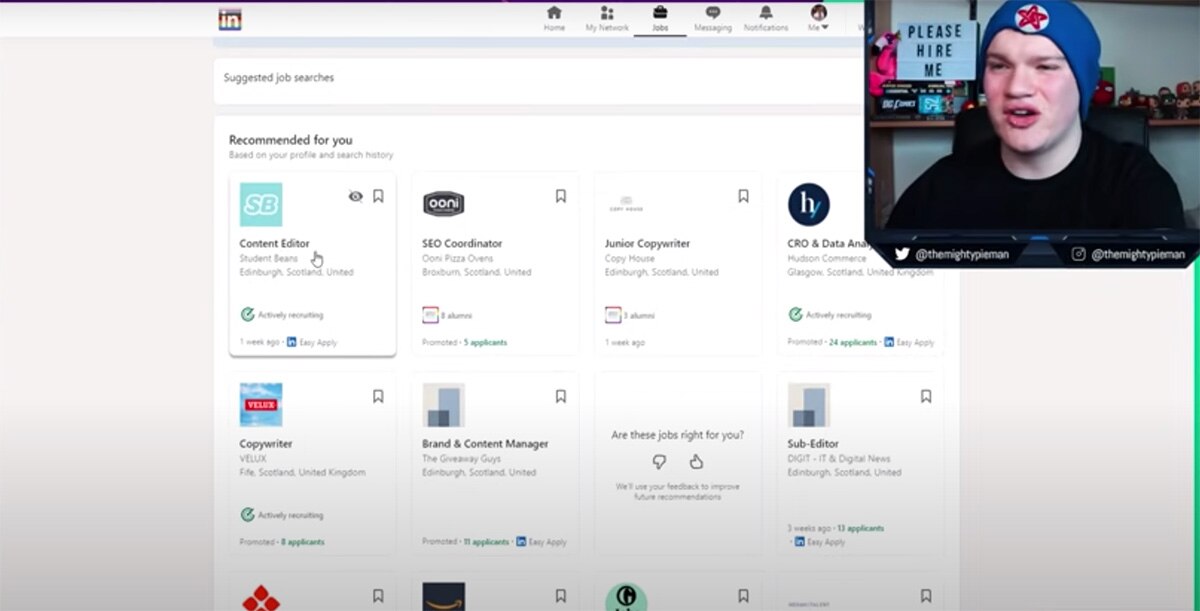
Task: Click the Student Beans SB logo
Action: pos(261,204)
